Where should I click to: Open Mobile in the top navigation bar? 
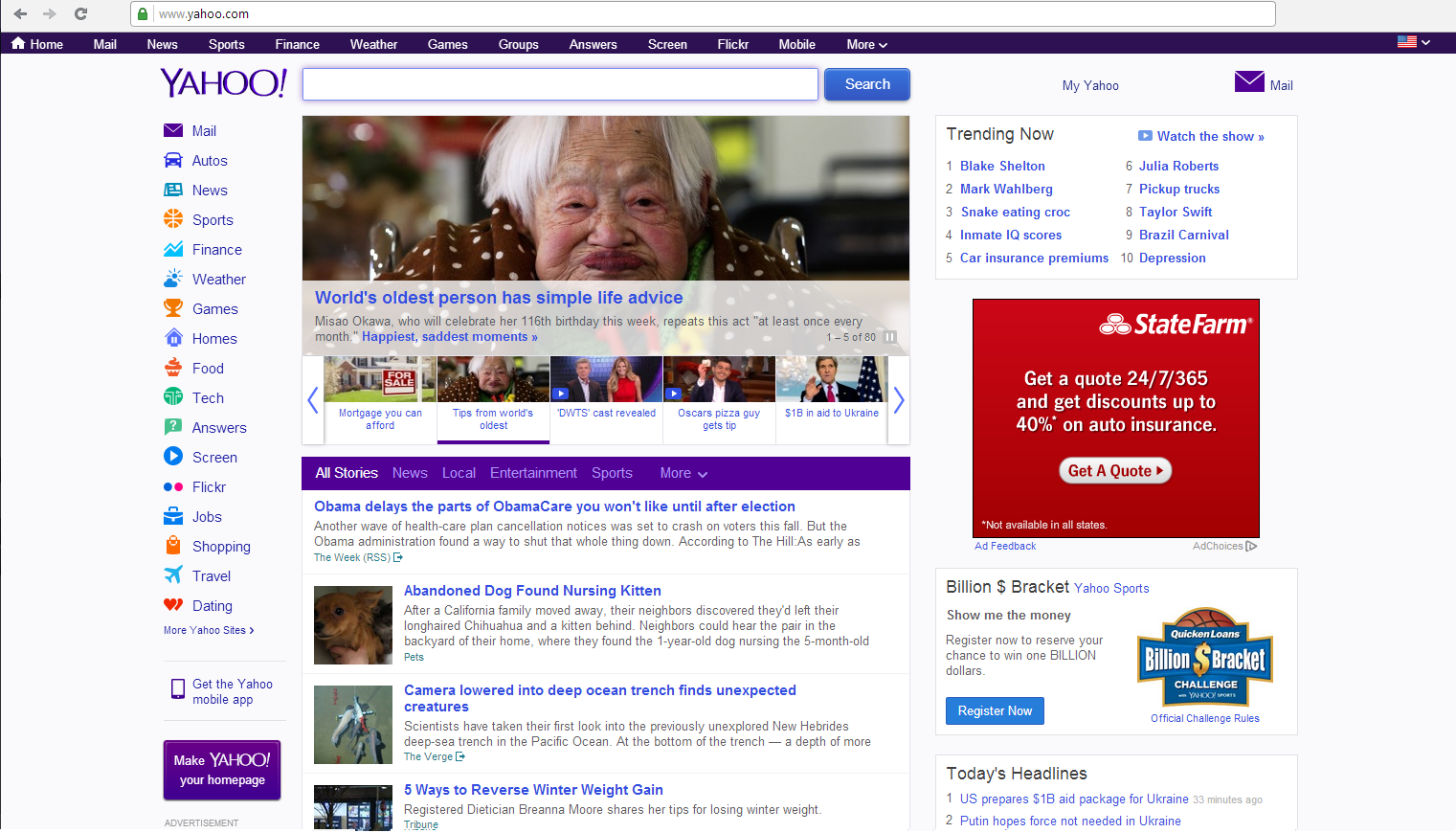pos(797,44)
